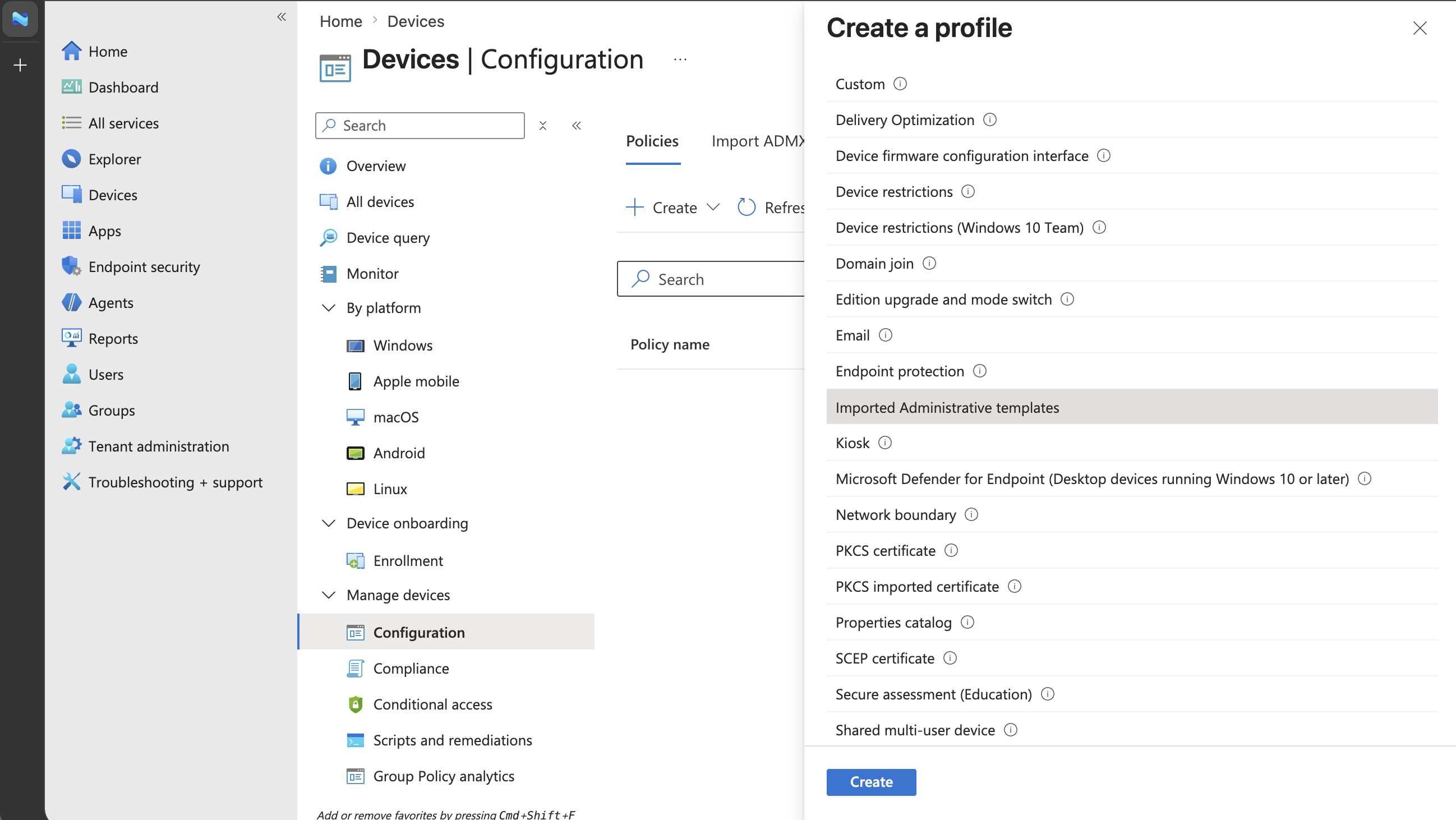Show info icon for Delivery Optimization
Image resolution: width=1456 pixels, height=820 pixels.
[x=990, y=119]
